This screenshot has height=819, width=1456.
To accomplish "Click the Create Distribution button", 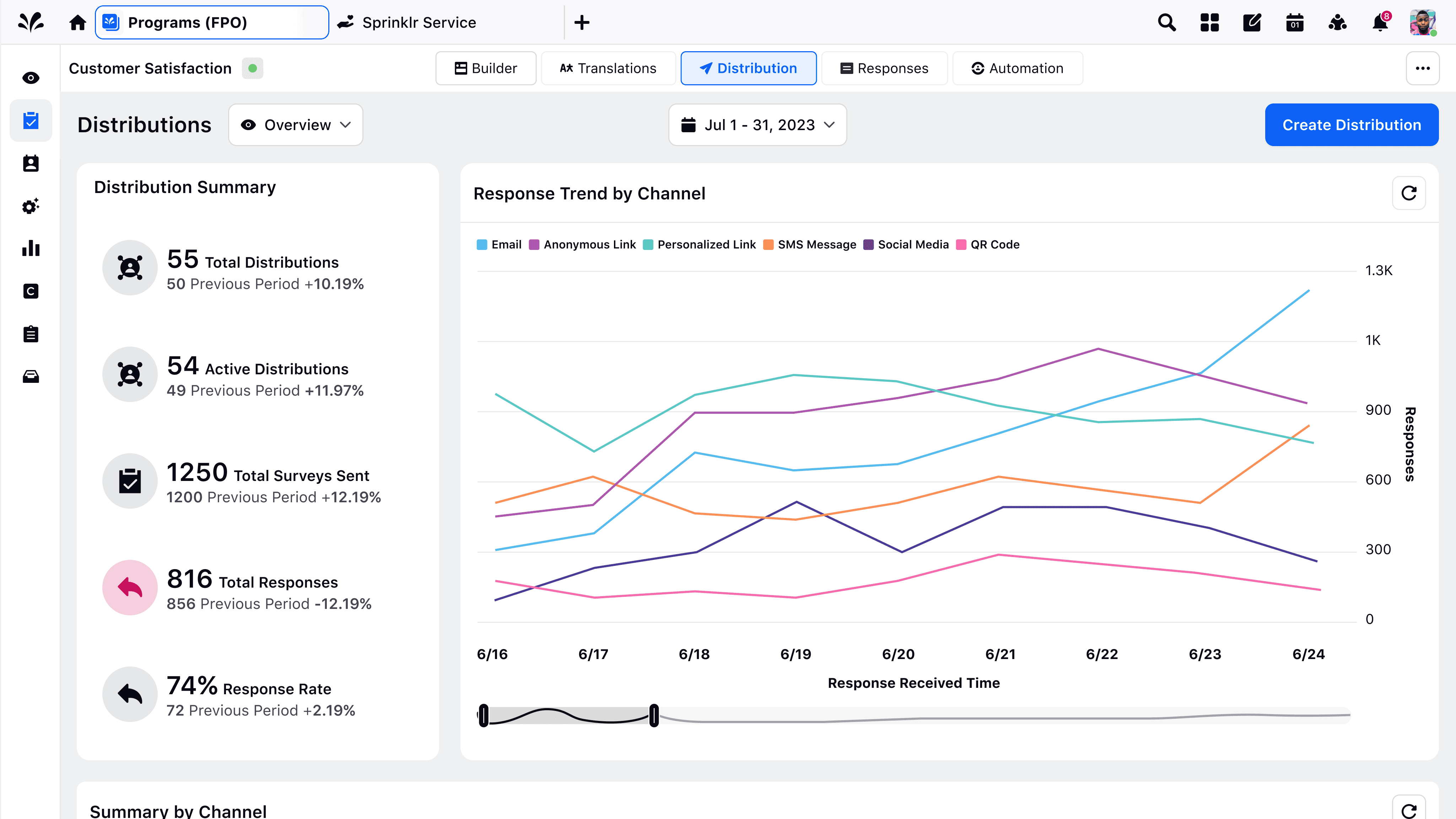I will 1352,125.
